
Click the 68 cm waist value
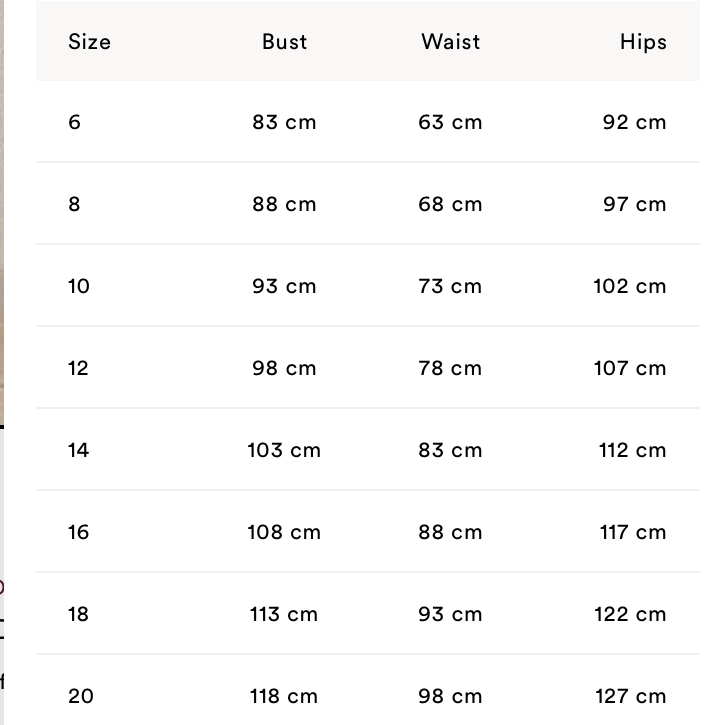click(x=450, y=204)
